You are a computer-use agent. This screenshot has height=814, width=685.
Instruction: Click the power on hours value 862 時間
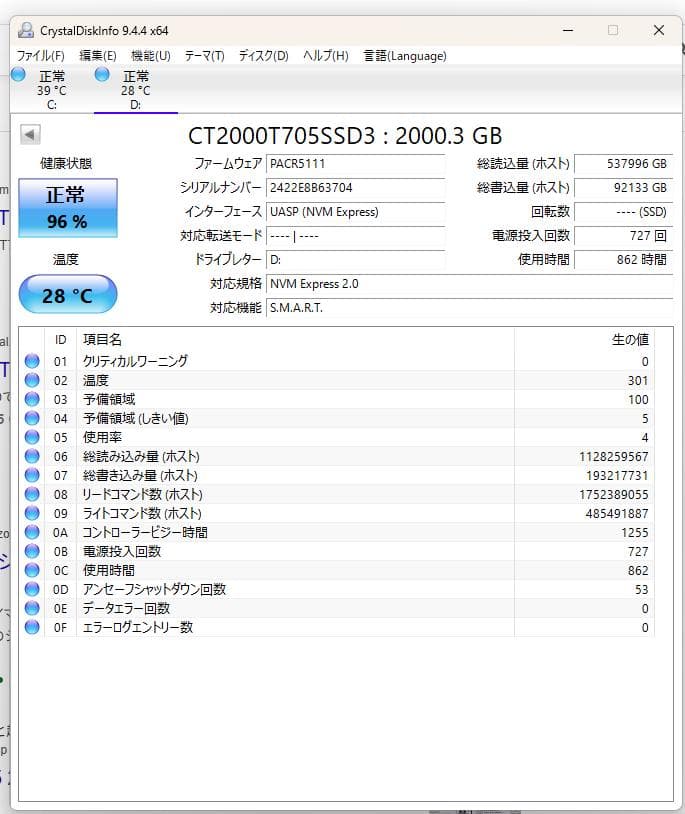(x=624, y=260)
